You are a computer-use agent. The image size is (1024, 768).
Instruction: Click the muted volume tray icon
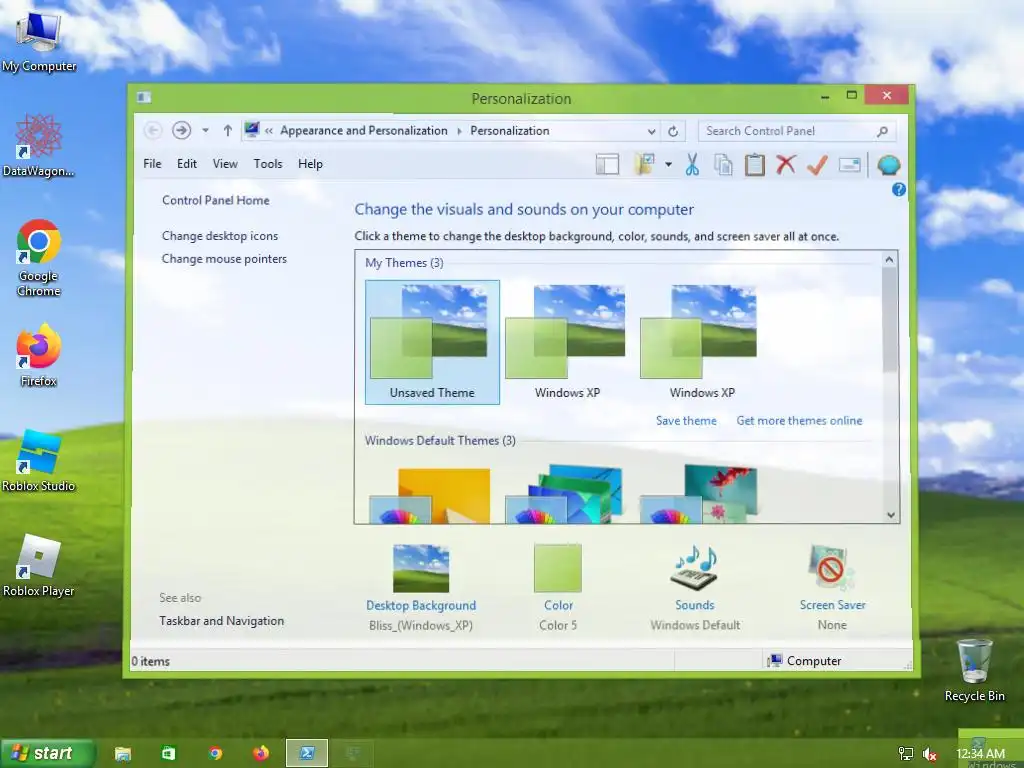(929, 754)
